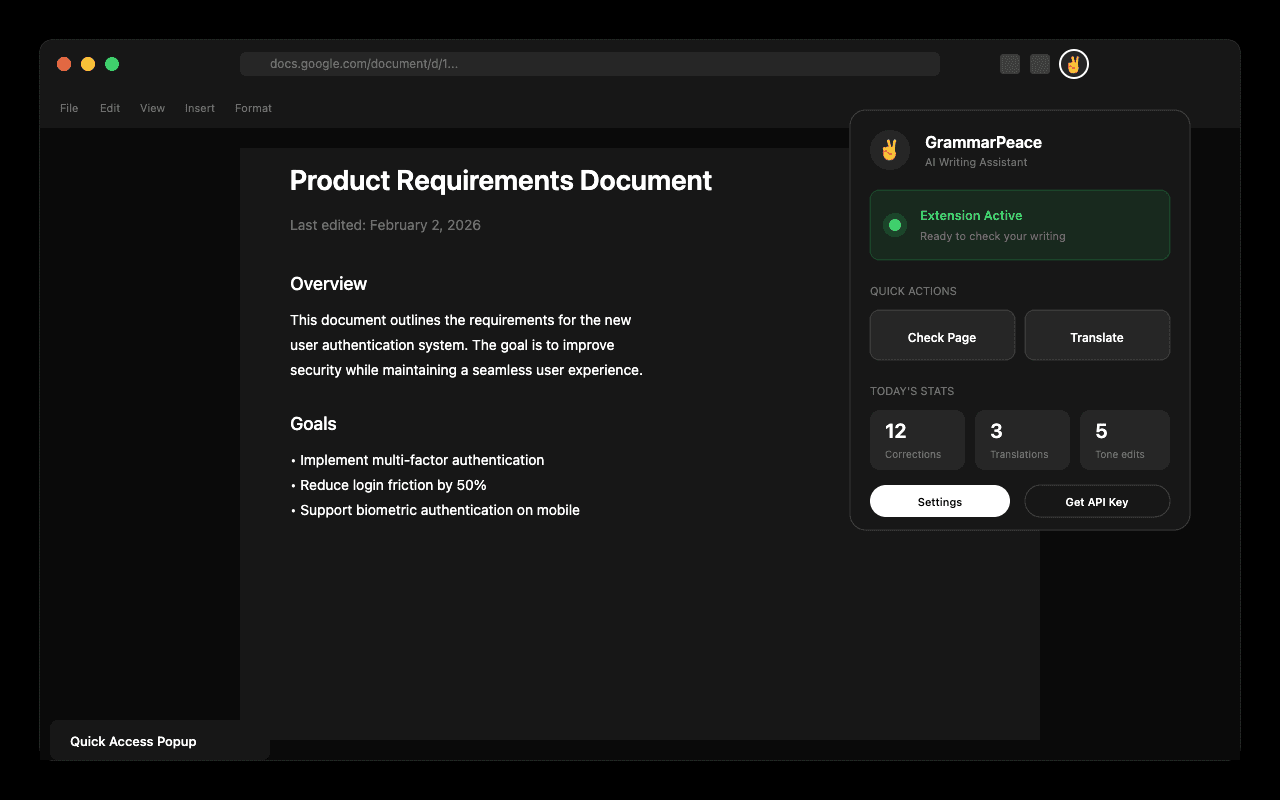Viewport: 1280px width, 800px height.
Task: Click the Translations stat card showing 3
Action: point(1022,439)
